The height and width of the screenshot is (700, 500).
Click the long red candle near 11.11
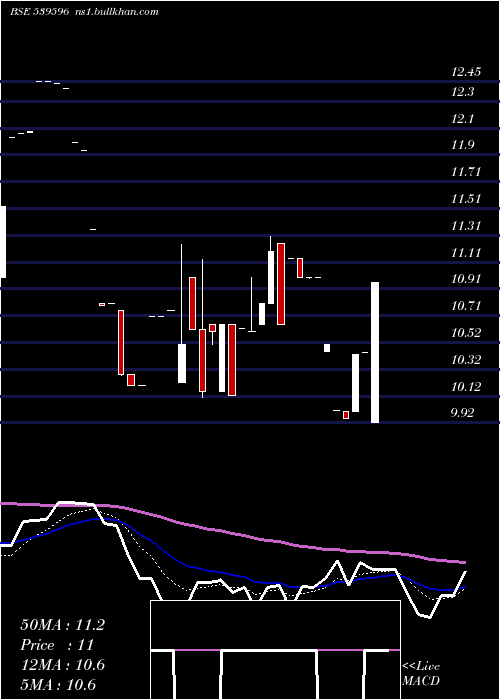pos(281,284)
